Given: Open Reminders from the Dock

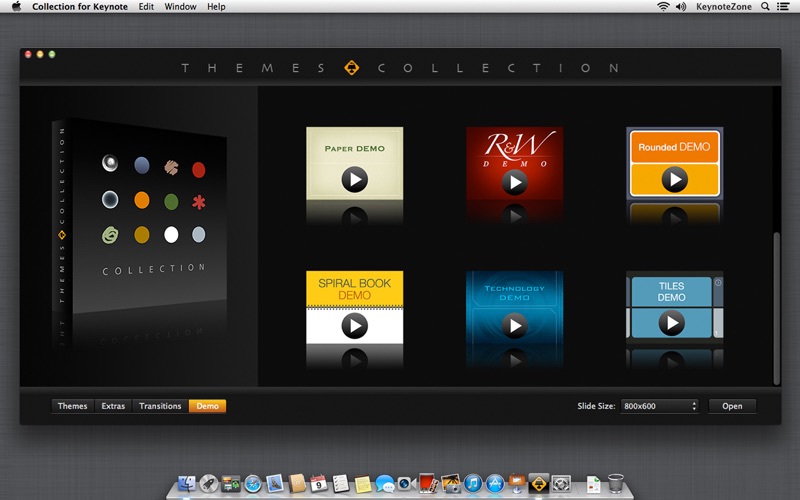Looking at the screenshot, I should (x=340, y=483).
